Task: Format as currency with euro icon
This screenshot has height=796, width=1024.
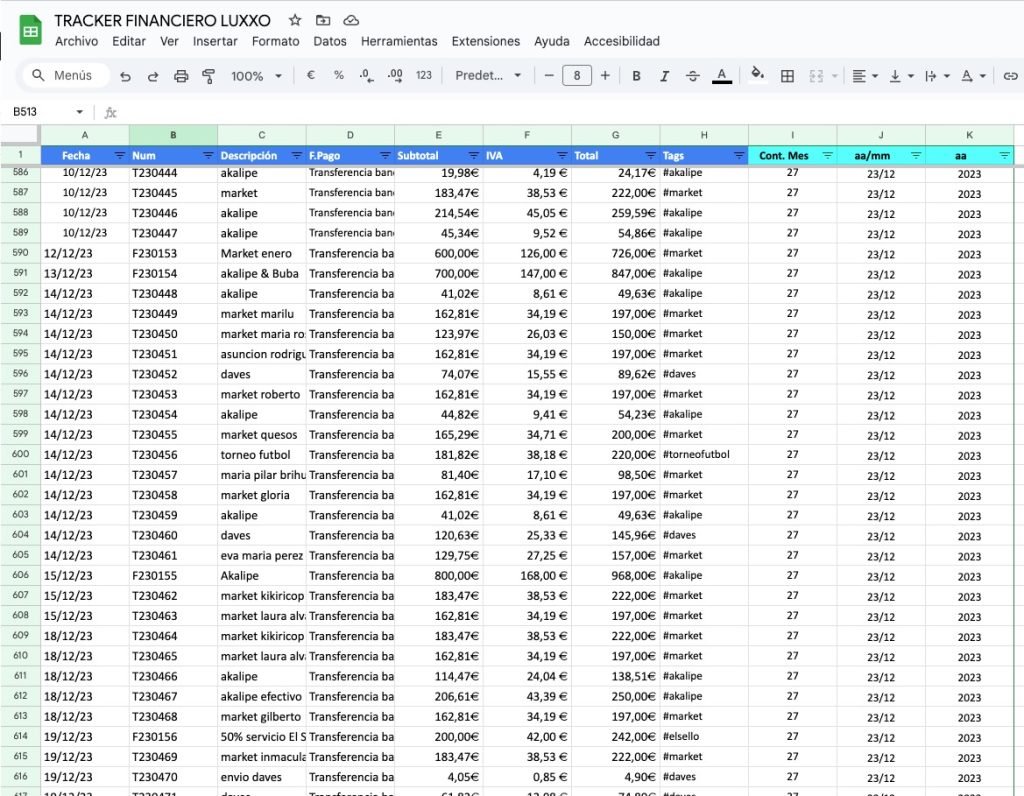Action: (x=311, y=75)
